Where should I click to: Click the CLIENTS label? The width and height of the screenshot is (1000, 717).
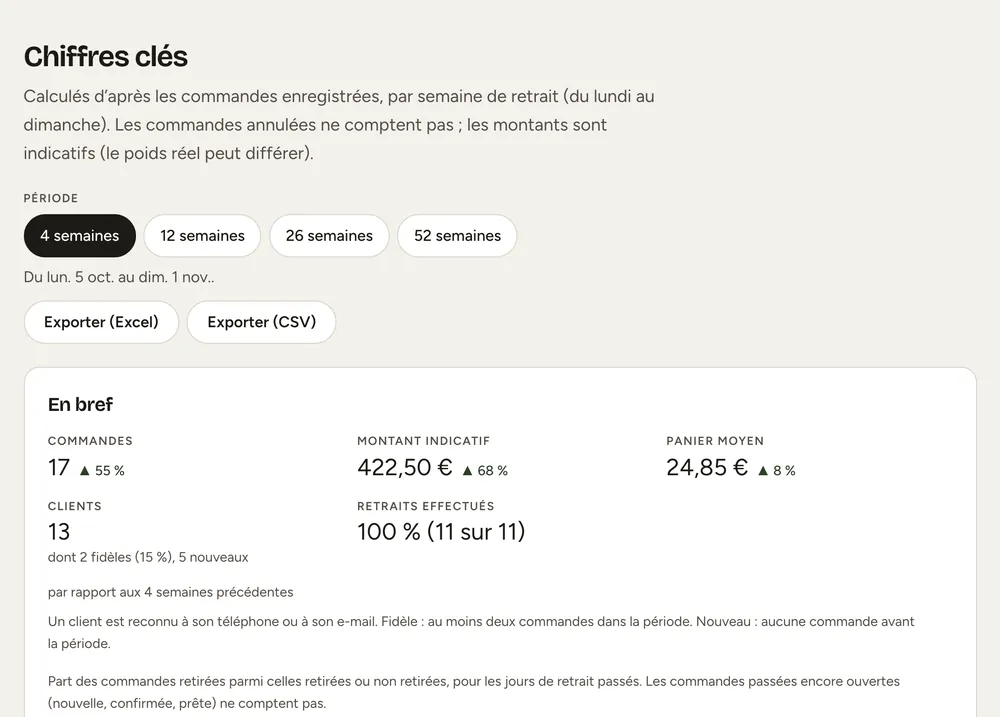(x=75, y=506)
